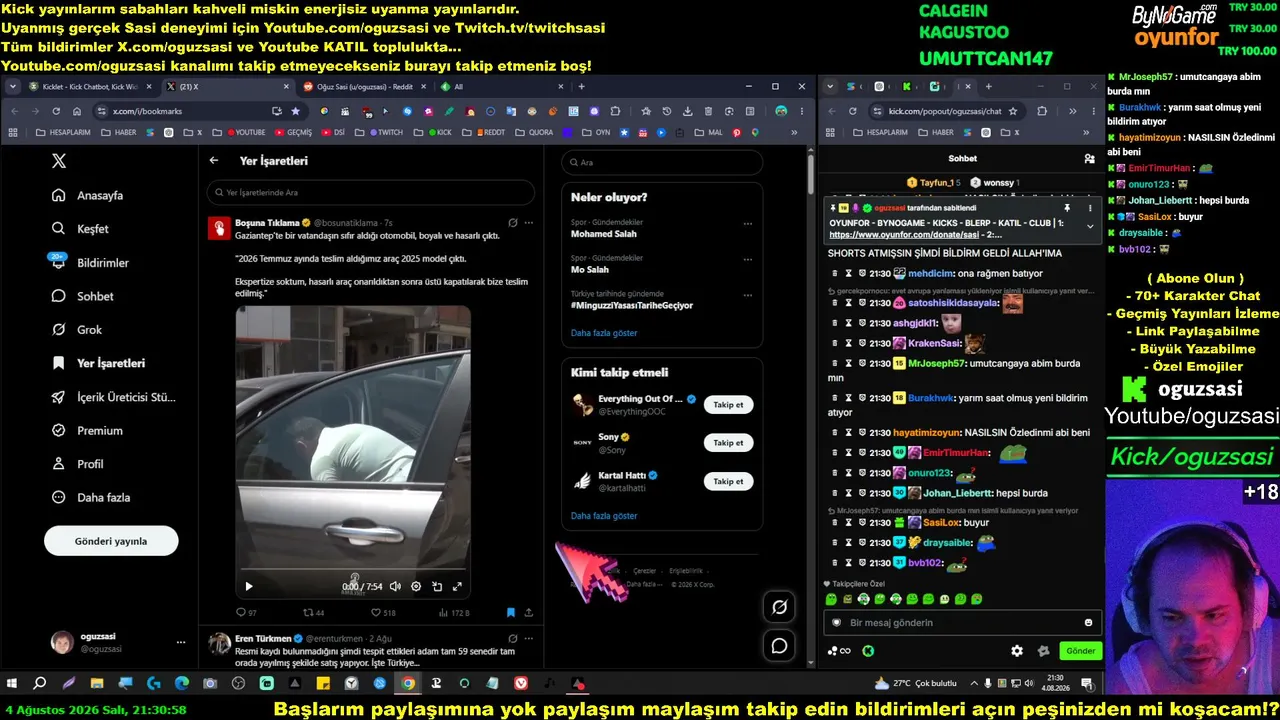Open oguzsasi account menu dots

click(x=181, y=642)
